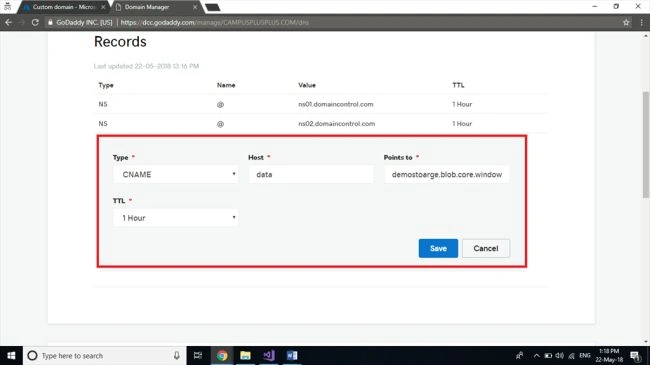Open Microsoft Word from the taskbar
The height and width of the screenshot is (365, 650).
pyautogui.click(x=292, y=355)
